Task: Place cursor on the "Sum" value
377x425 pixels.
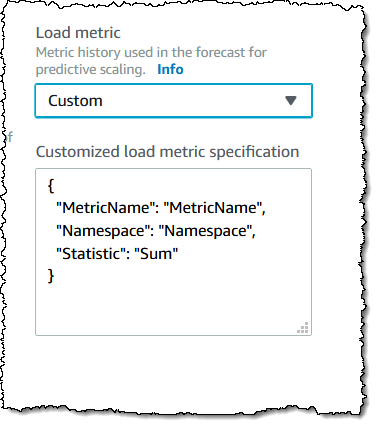Action: pos(156,254)
